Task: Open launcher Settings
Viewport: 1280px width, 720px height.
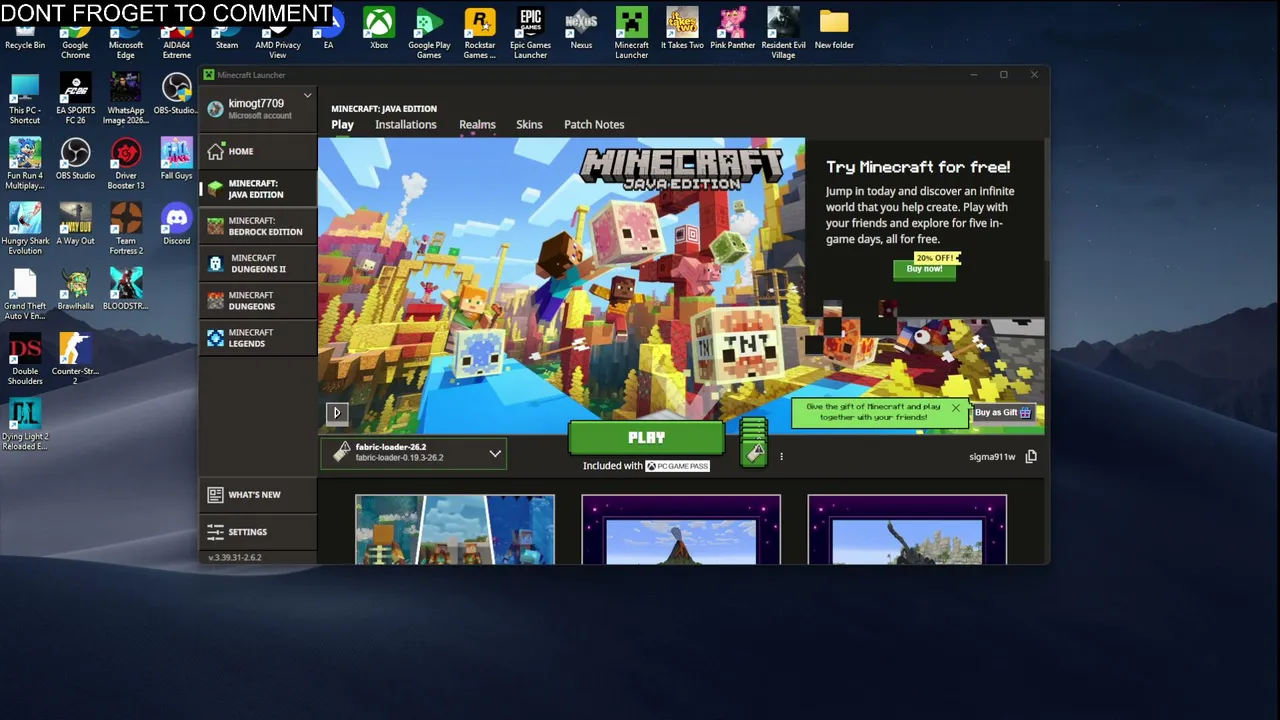Action: (x=258, y=532)
